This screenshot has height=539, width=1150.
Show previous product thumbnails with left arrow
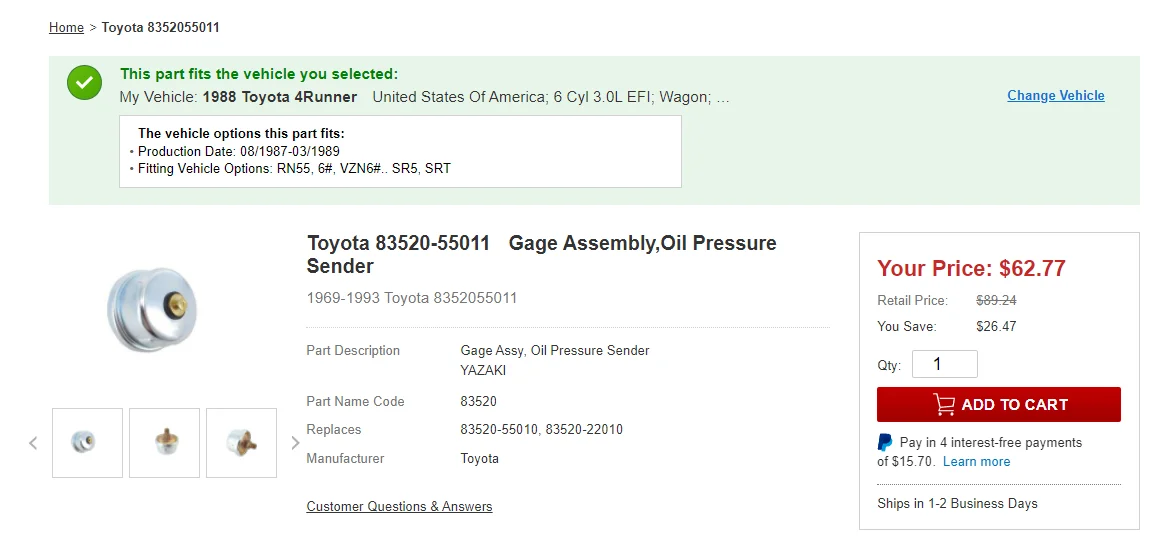point(33,443)
